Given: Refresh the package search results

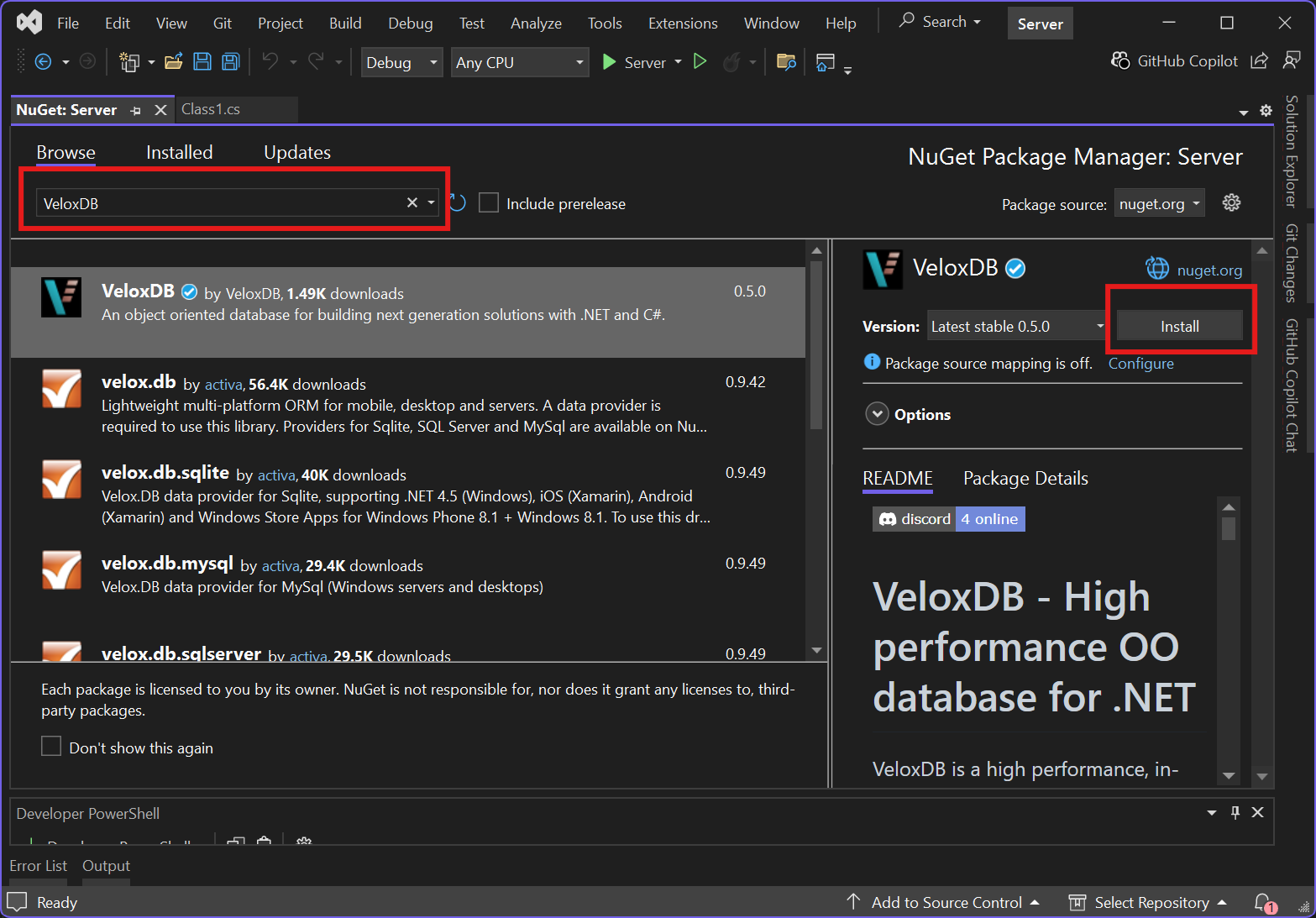Looking at the screenshot, I should click(x=458, y=202).
